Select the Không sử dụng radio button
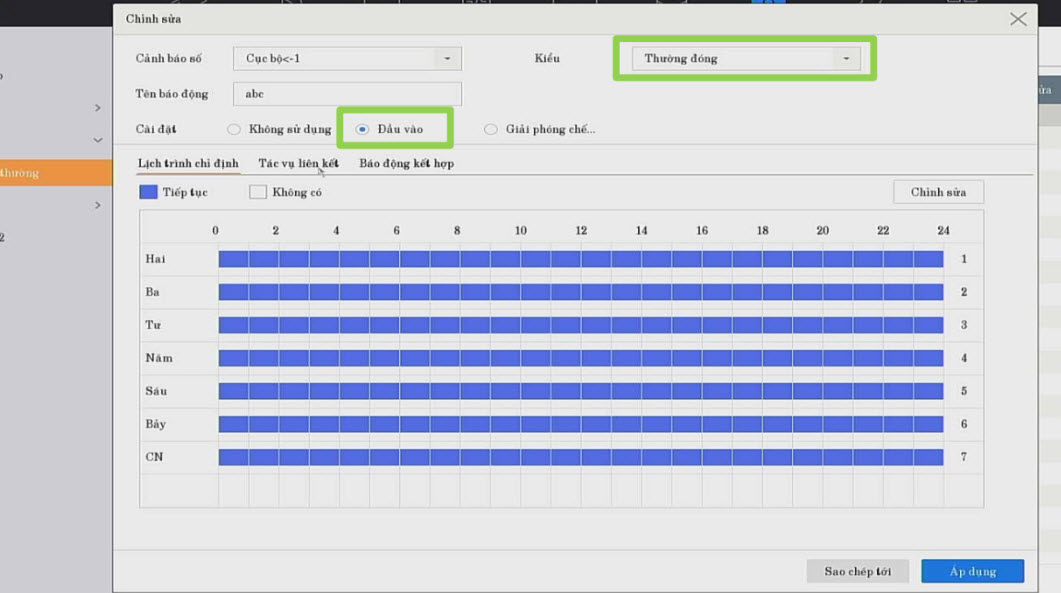1061x593 pixels. (234, 129)
